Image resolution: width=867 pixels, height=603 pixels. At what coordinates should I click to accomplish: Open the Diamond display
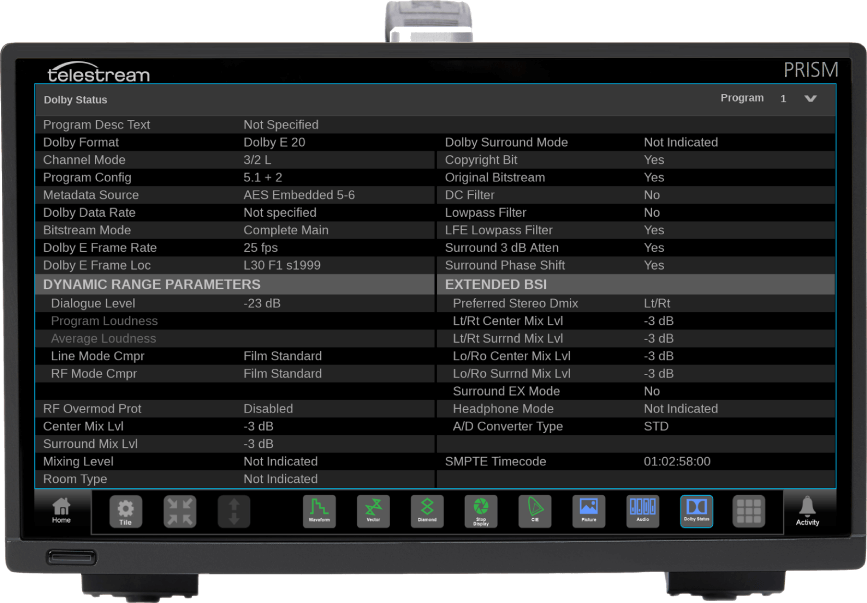tap(427, 511)
